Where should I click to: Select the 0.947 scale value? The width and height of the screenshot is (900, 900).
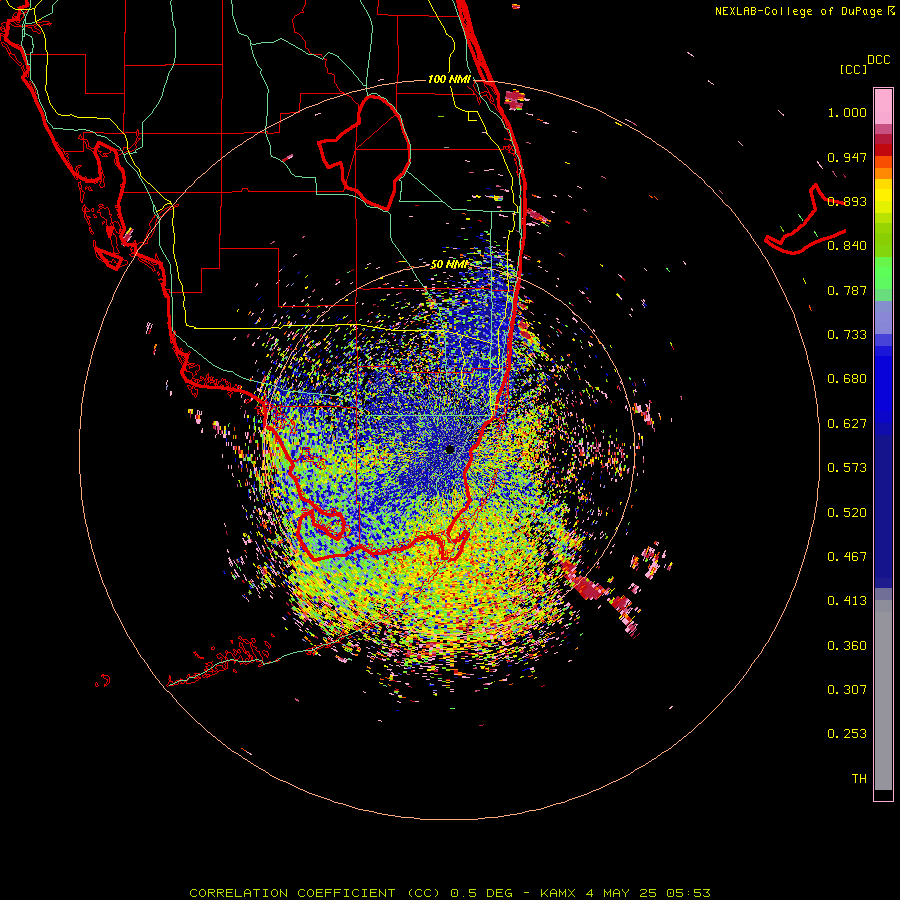[x=847, y=157]
